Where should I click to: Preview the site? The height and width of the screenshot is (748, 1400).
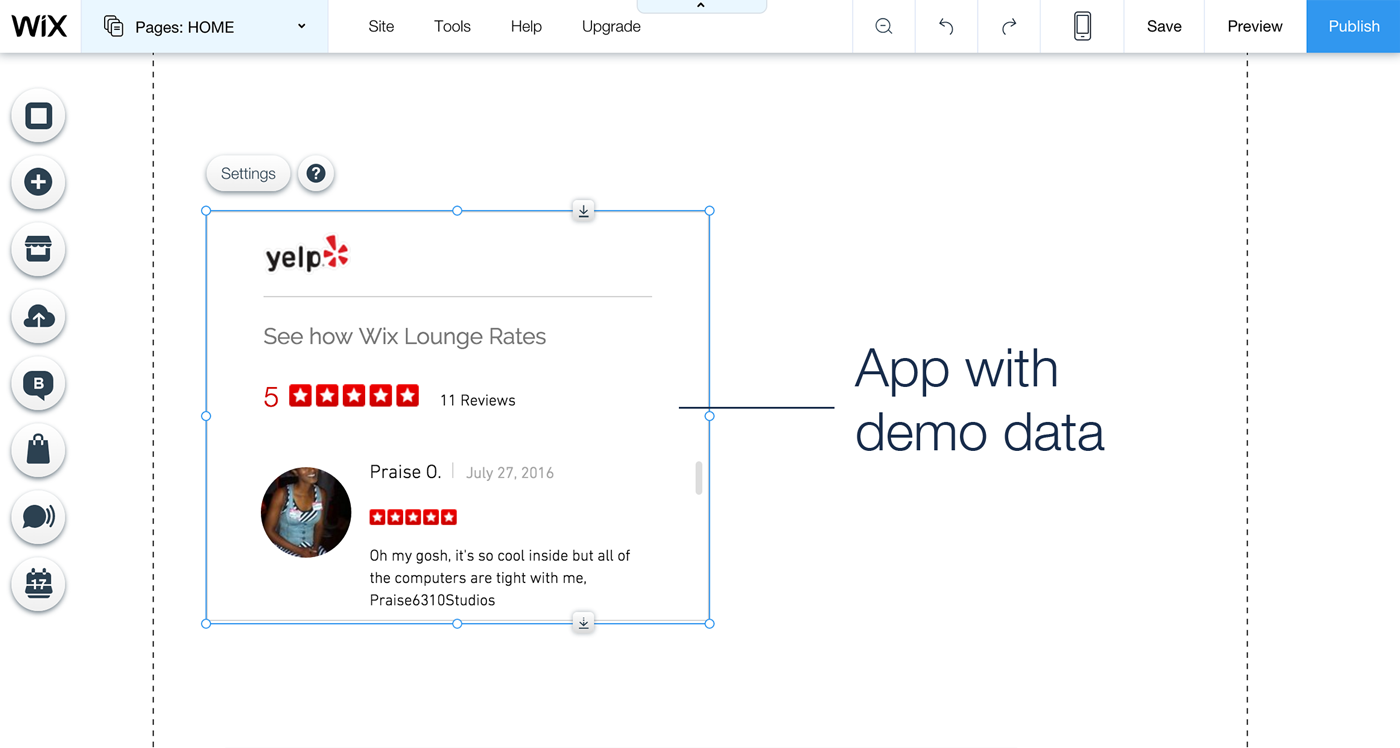coord(1255,27)
